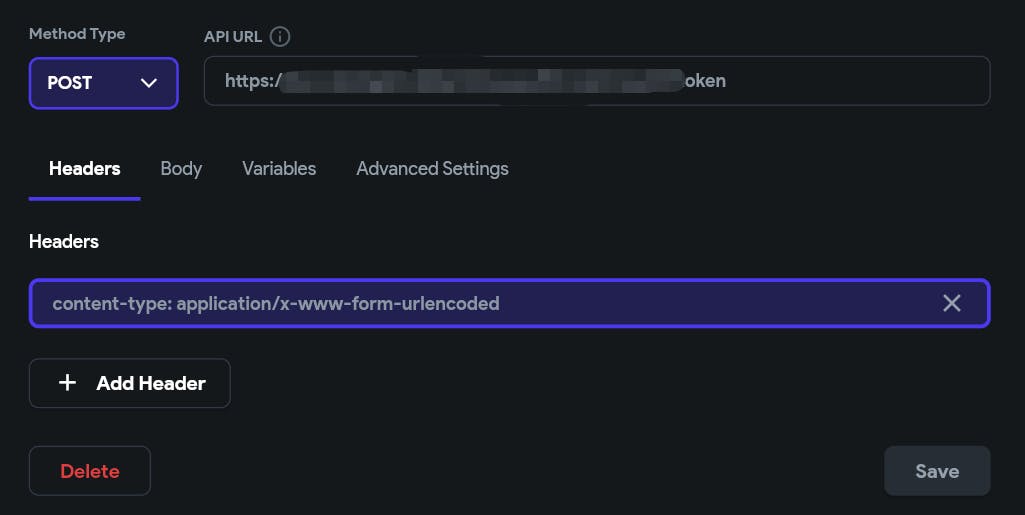Screen dimensions: 1025x515
Task: Click the Headers section heading above the field
Action: pos(64,241)
